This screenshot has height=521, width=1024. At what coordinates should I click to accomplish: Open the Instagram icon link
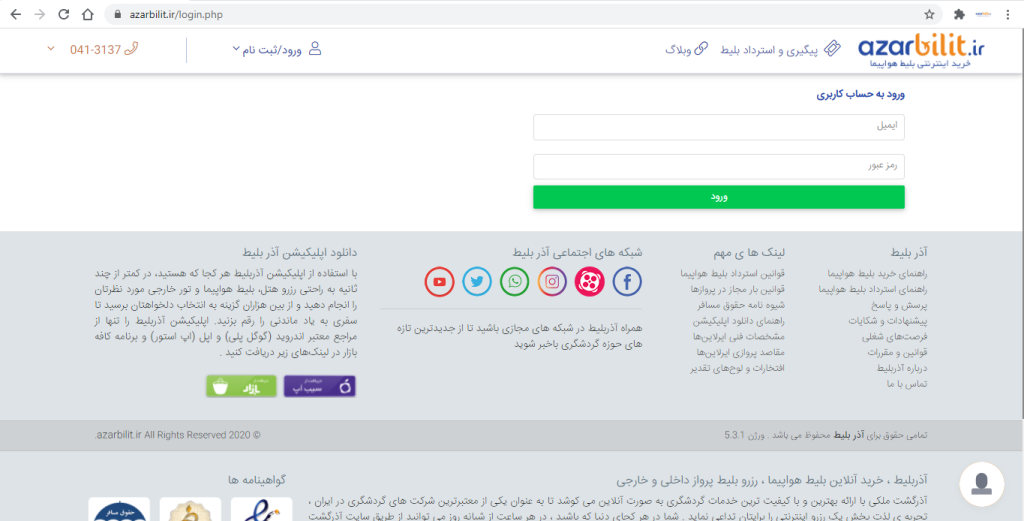(x=552, y=282)
